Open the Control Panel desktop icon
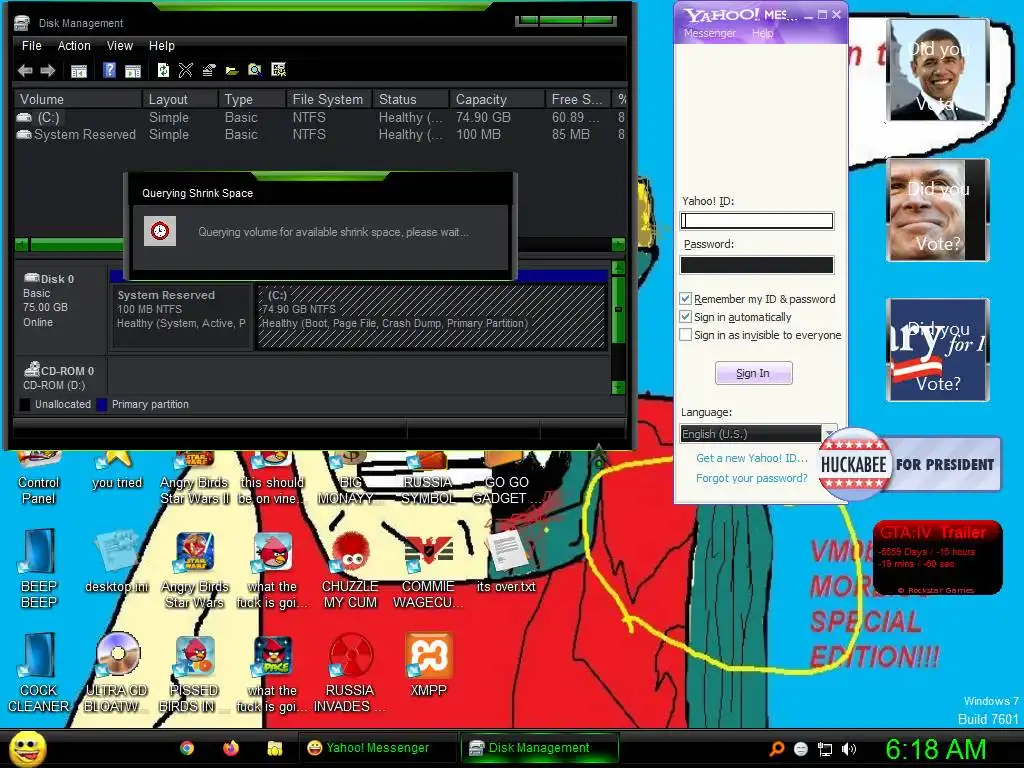 click(x=39, y=478)
